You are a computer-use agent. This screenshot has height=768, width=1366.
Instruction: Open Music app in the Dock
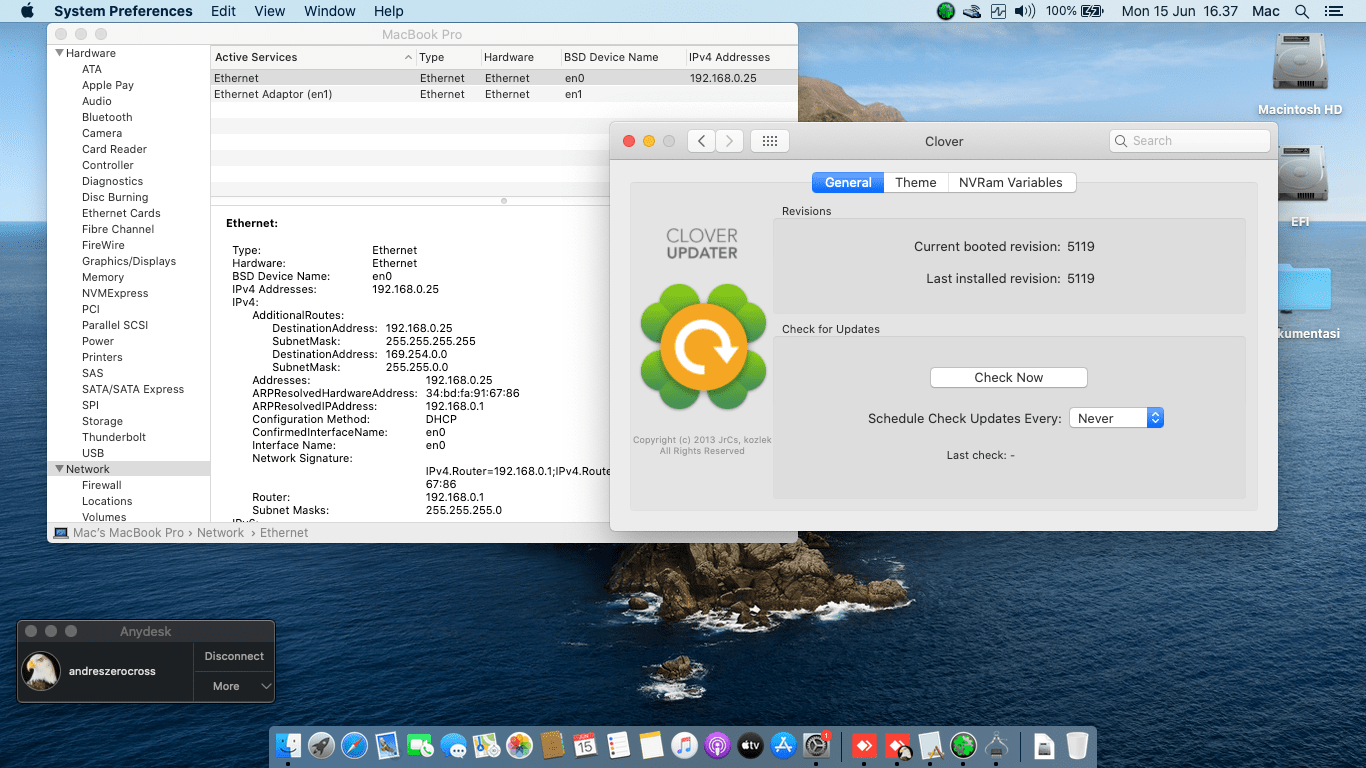684,745
